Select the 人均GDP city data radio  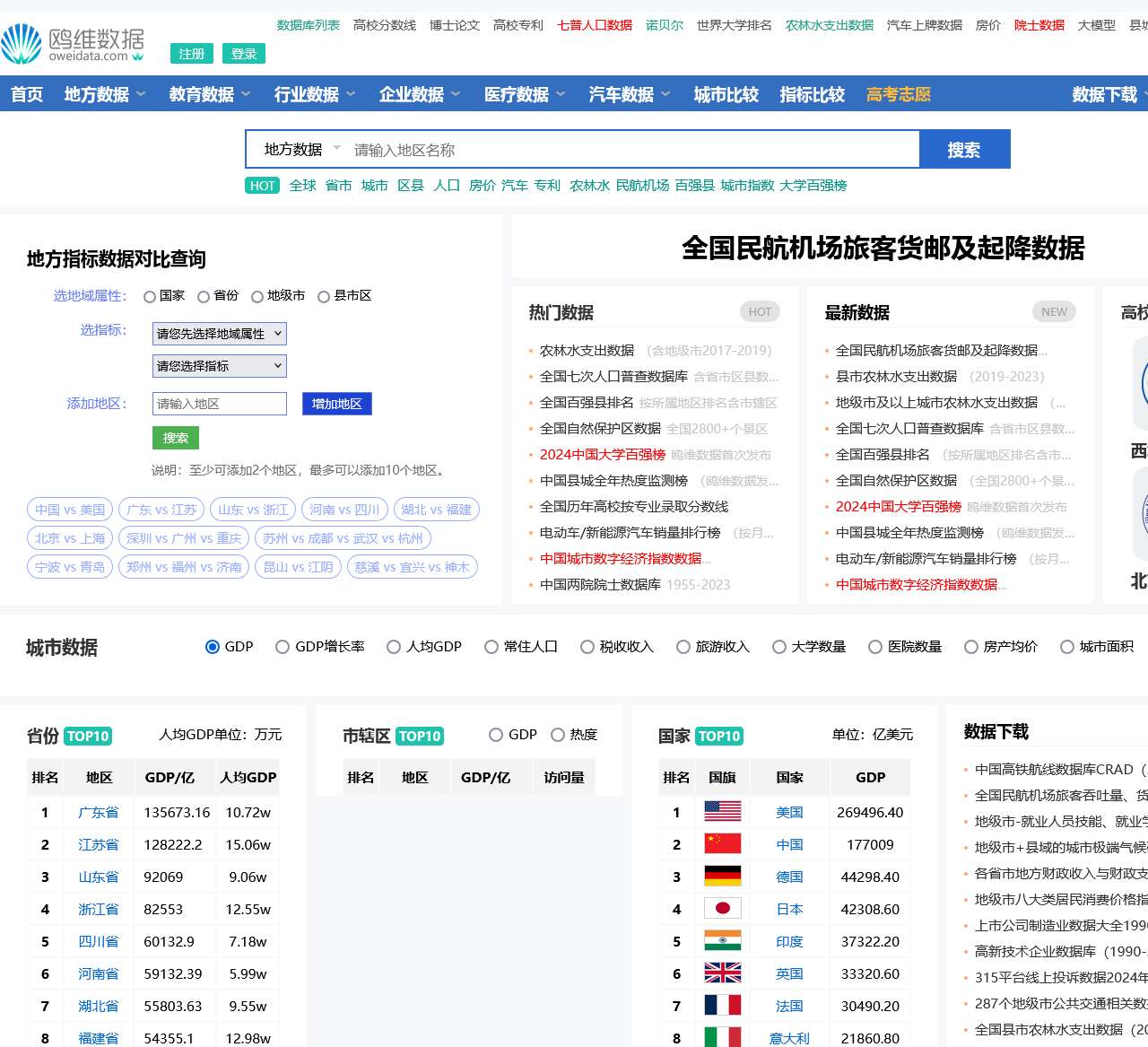394,647
